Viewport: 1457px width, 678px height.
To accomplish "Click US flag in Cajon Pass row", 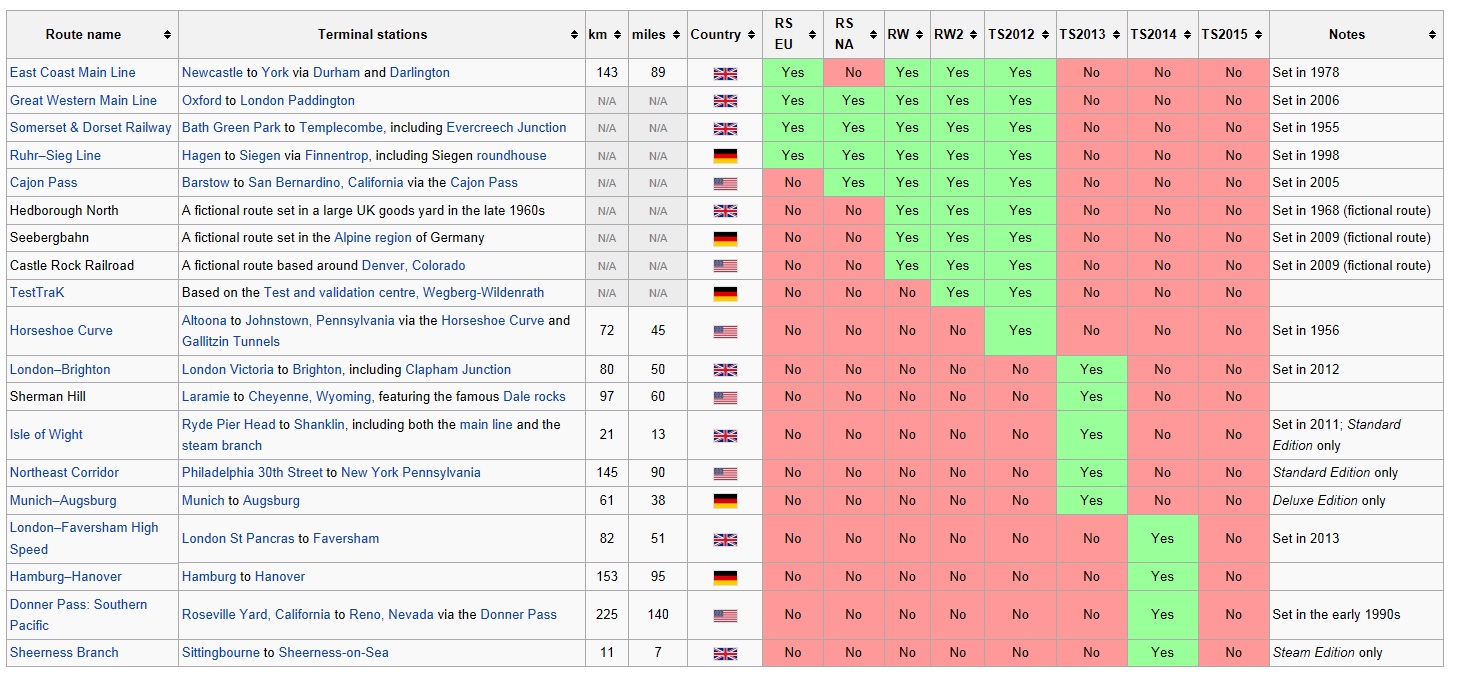I will [725, 184].
